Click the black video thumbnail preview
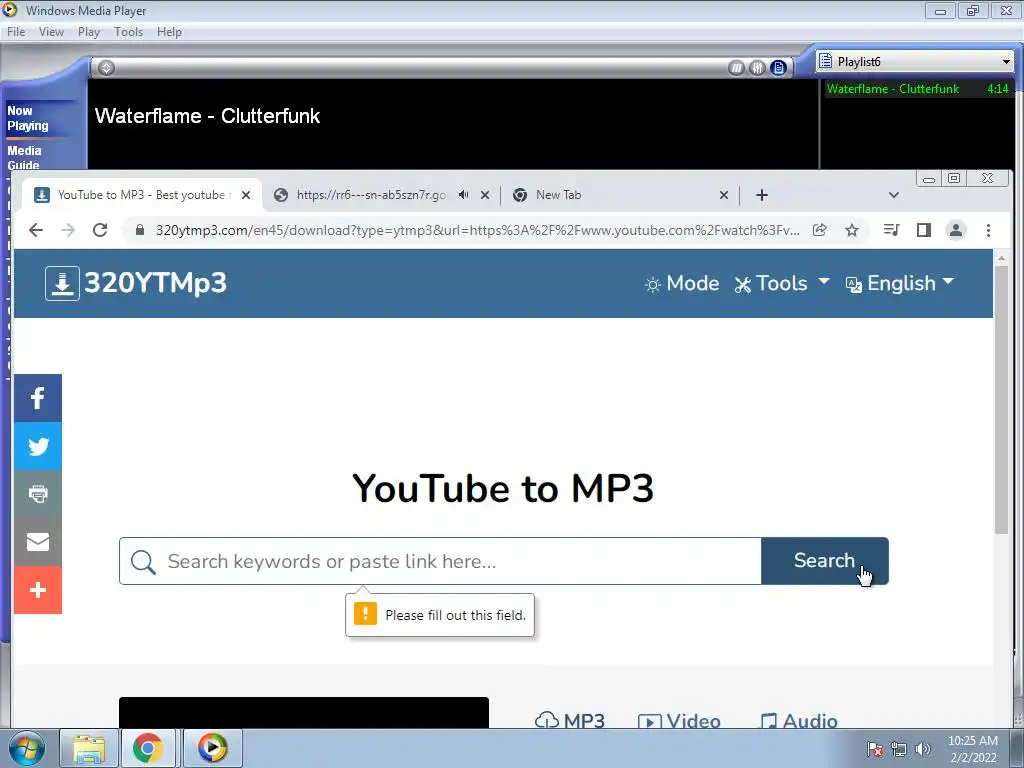This screenshot has width=1024, height=768. pos(304,712)
